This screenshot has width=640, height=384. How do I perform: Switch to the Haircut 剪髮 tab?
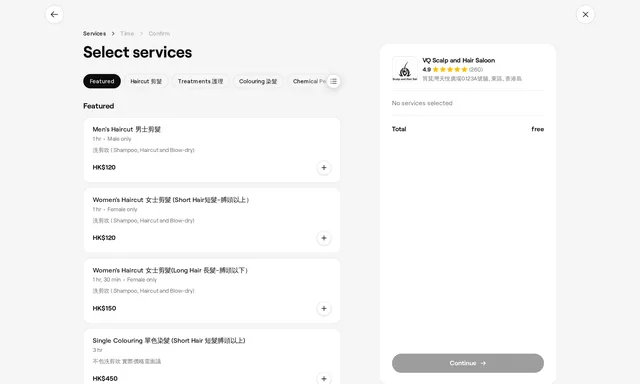tap(146, 81)
